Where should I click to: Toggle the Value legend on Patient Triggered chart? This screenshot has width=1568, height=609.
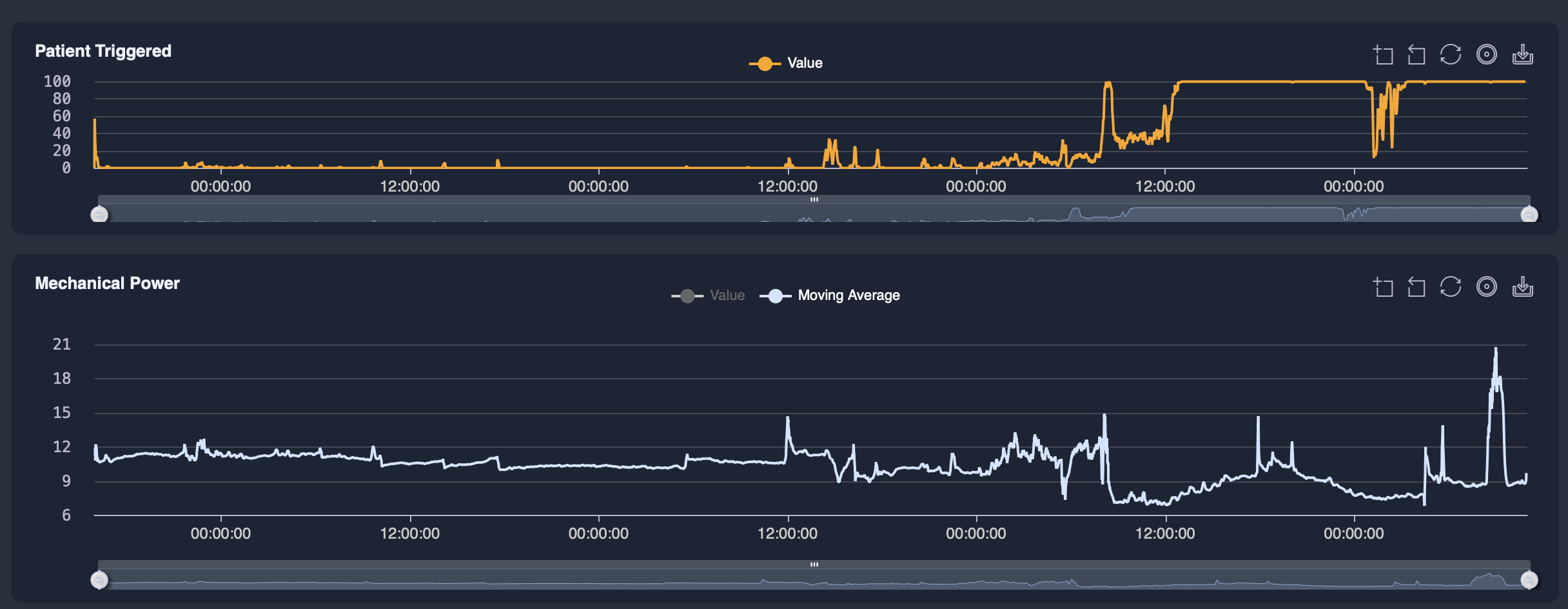click(785, 63)
